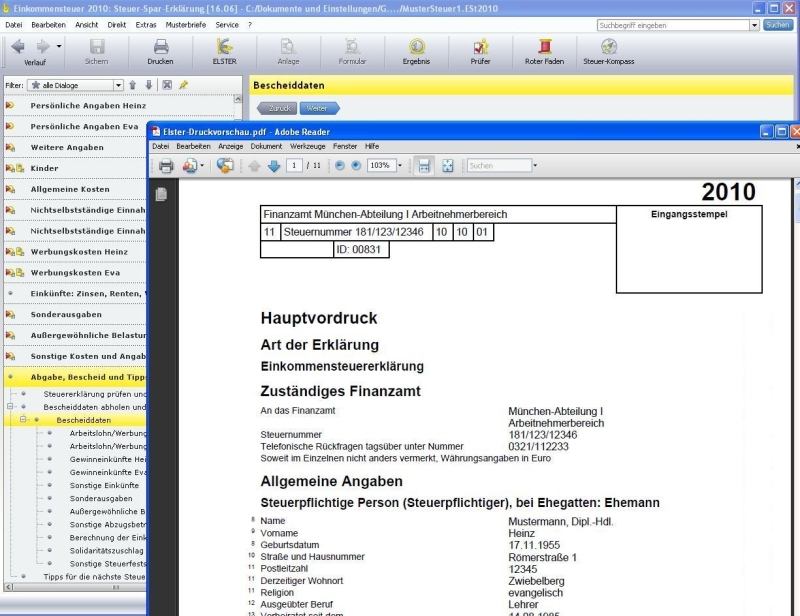This screenshot has width=800, height=616.
Task: Click the Verlauf forward arrow icon
Action: [x=43, y=47]
